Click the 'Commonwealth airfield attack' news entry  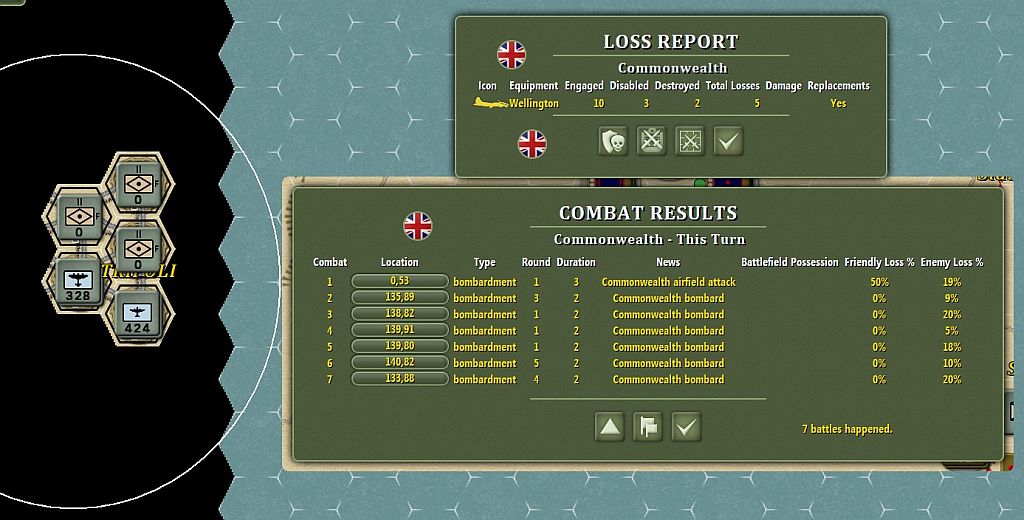click(x=668, y=282)
